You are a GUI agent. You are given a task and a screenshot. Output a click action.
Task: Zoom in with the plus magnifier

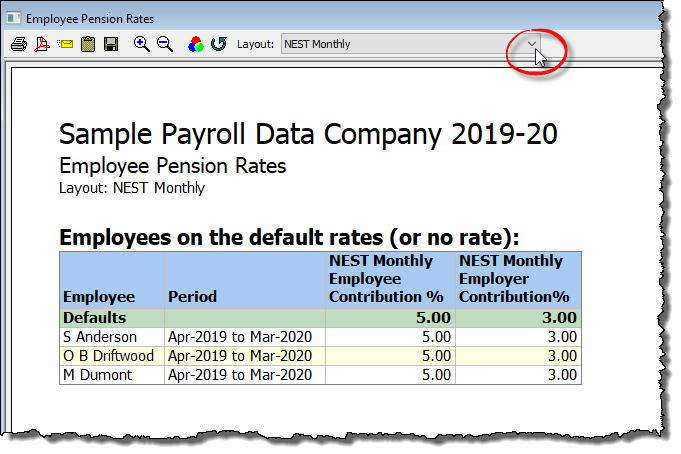(x=142, y=44)
